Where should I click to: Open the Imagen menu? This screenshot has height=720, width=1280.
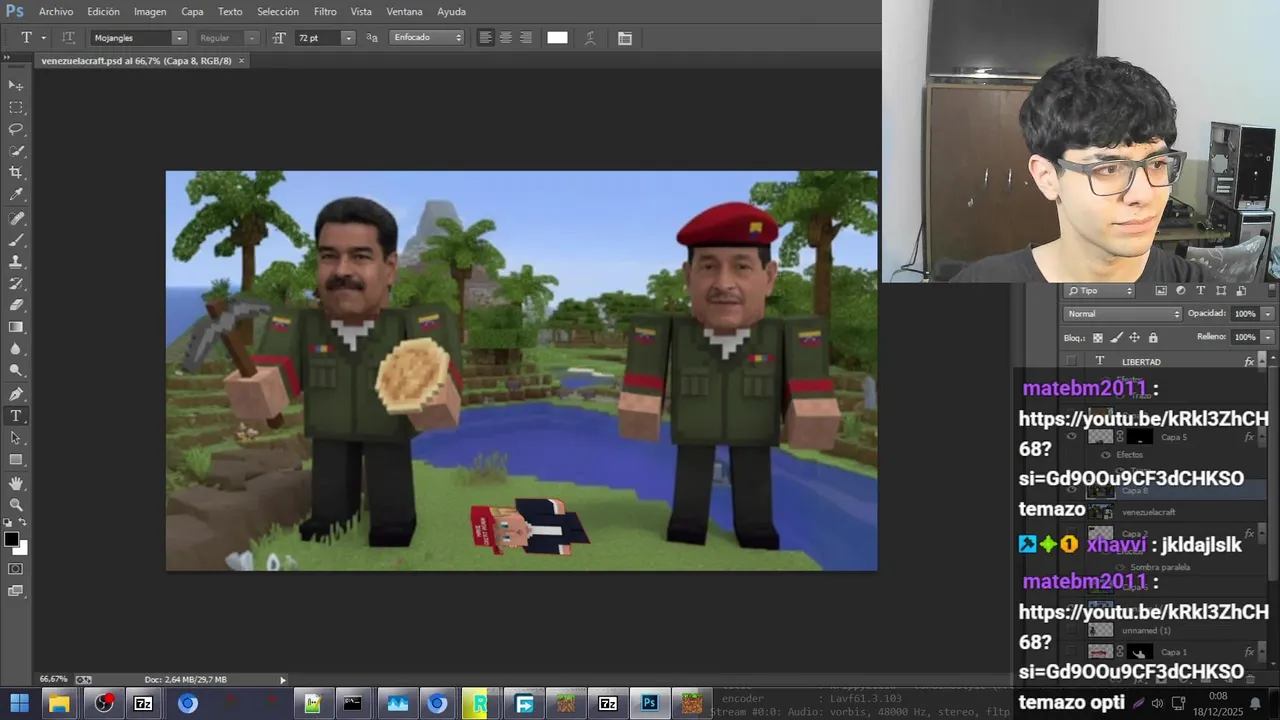150,11
